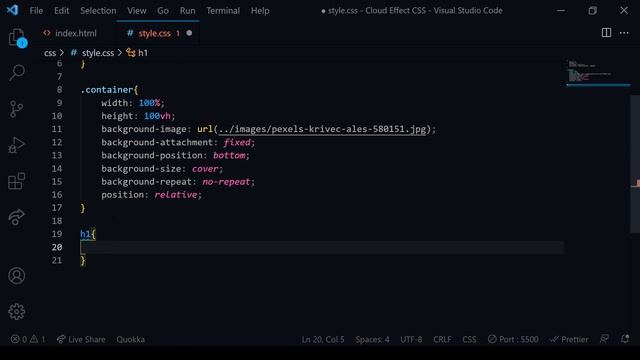Click the 'cover' value on line 14
The height and width of the screenshot is (360, 640).
tap(205, 169)
